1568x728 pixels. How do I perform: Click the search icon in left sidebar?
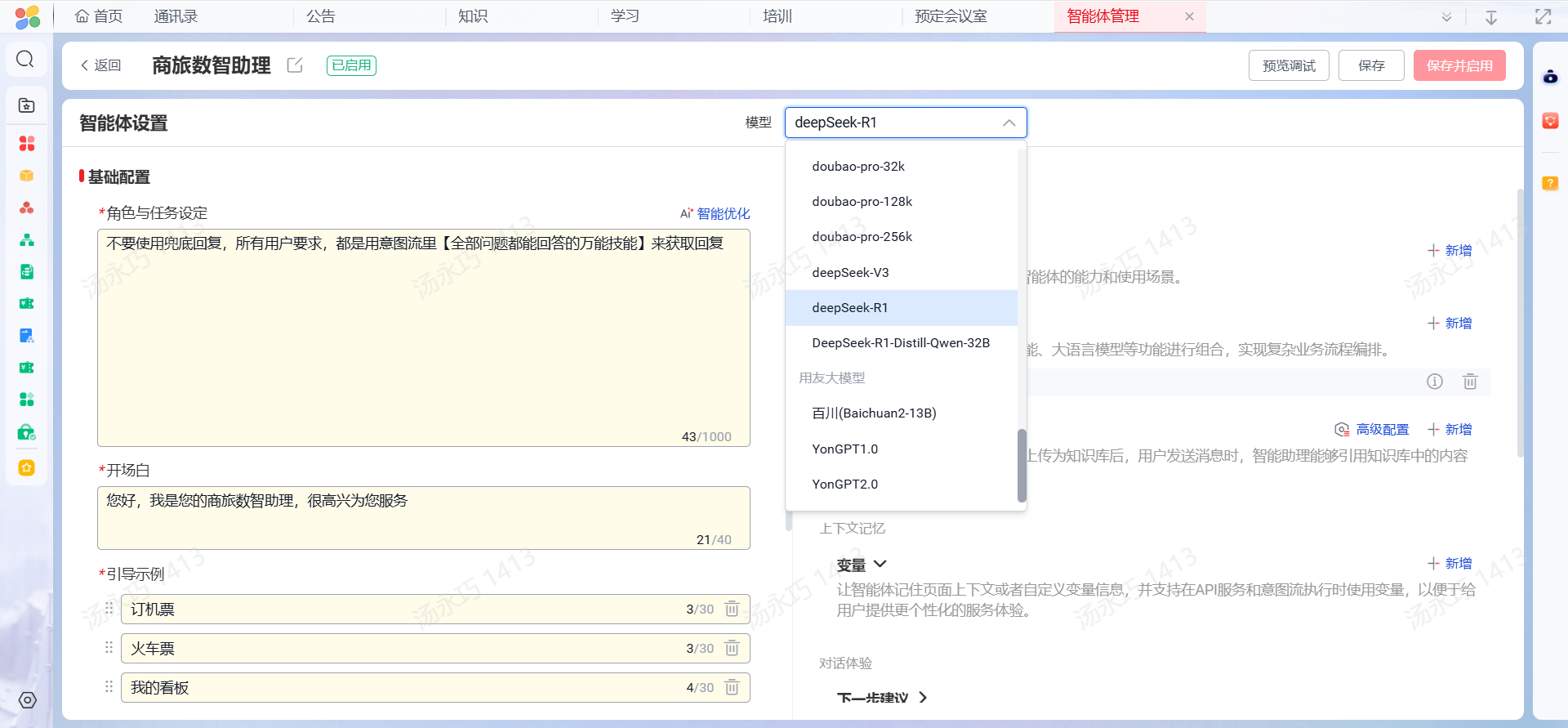coord(25,59)
